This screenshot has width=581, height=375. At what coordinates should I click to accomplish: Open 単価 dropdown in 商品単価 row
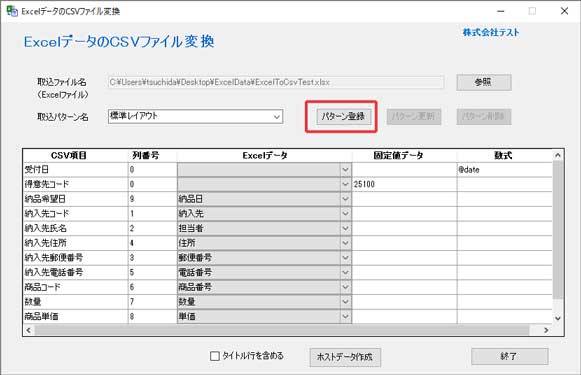345,316
